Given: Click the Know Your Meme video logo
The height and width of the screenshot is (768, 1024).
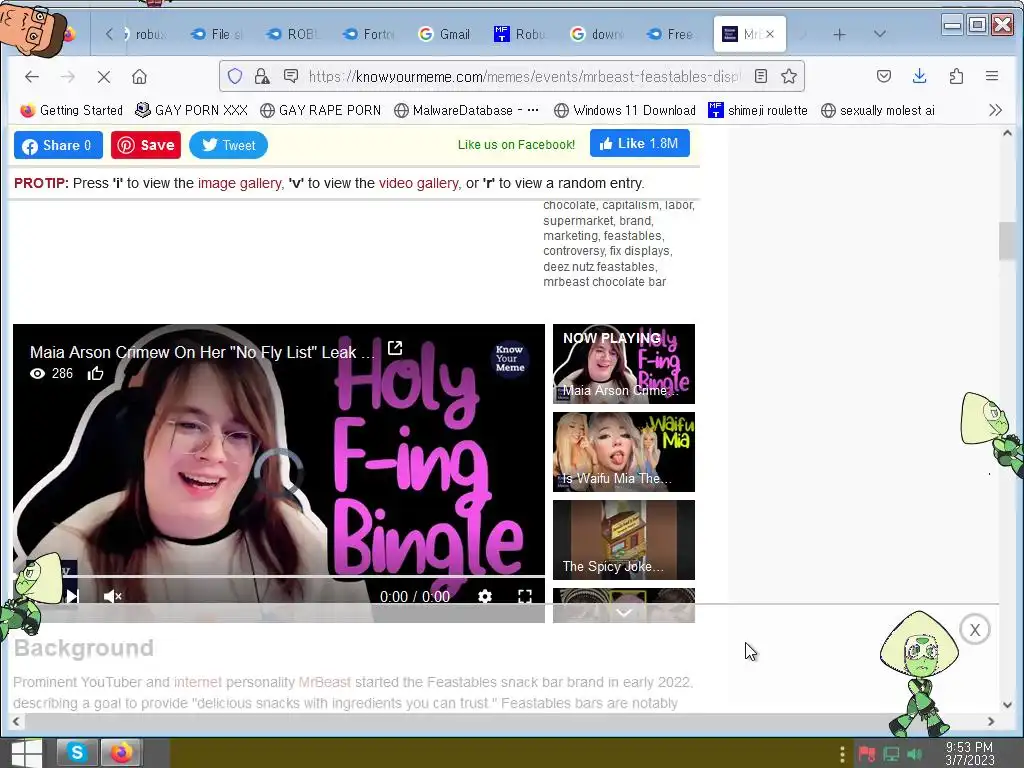Looking at the screenshot, I should 509,358.
